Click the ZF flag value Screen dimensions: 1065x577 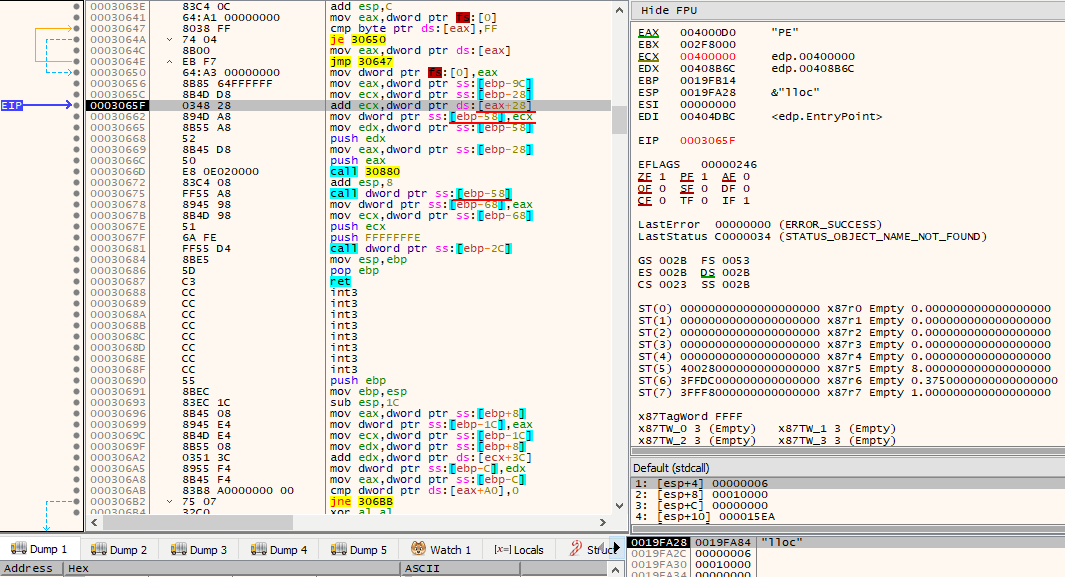tap(662, 176)
